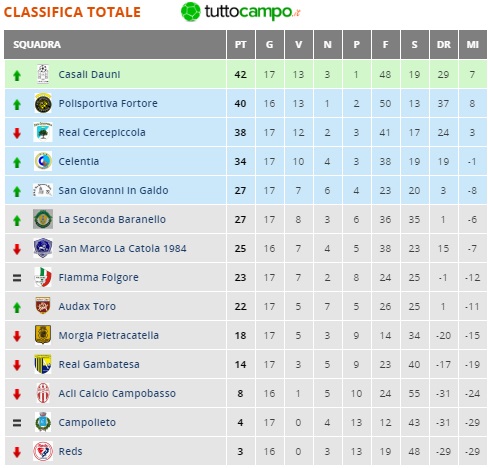Click the Audax Toro crest
Screen dimensions: 488x468
coord(43,306)
